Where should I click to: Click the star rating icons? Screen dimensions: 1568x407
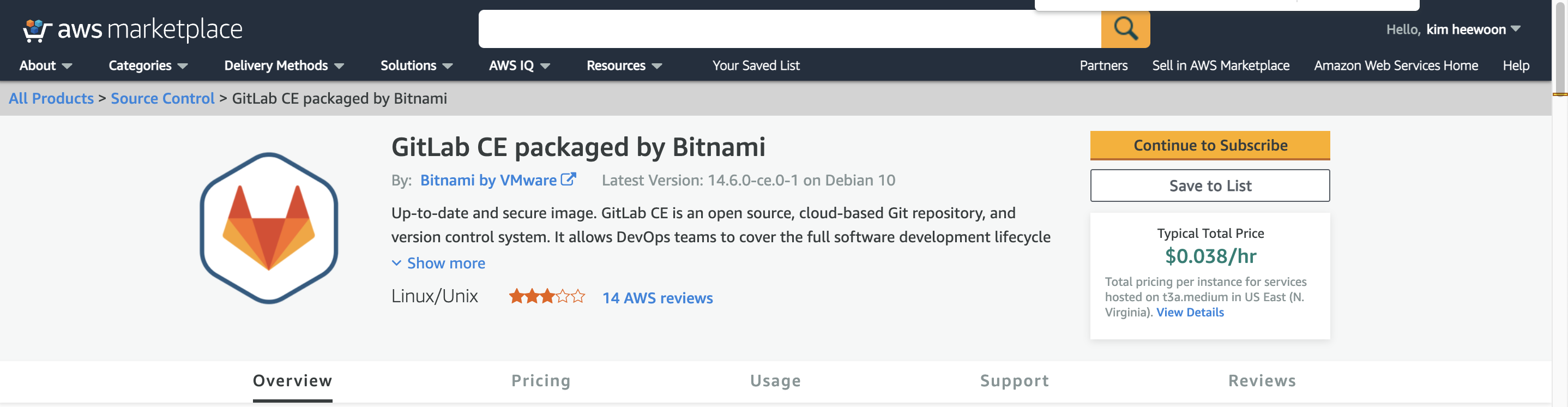[547, 297]
